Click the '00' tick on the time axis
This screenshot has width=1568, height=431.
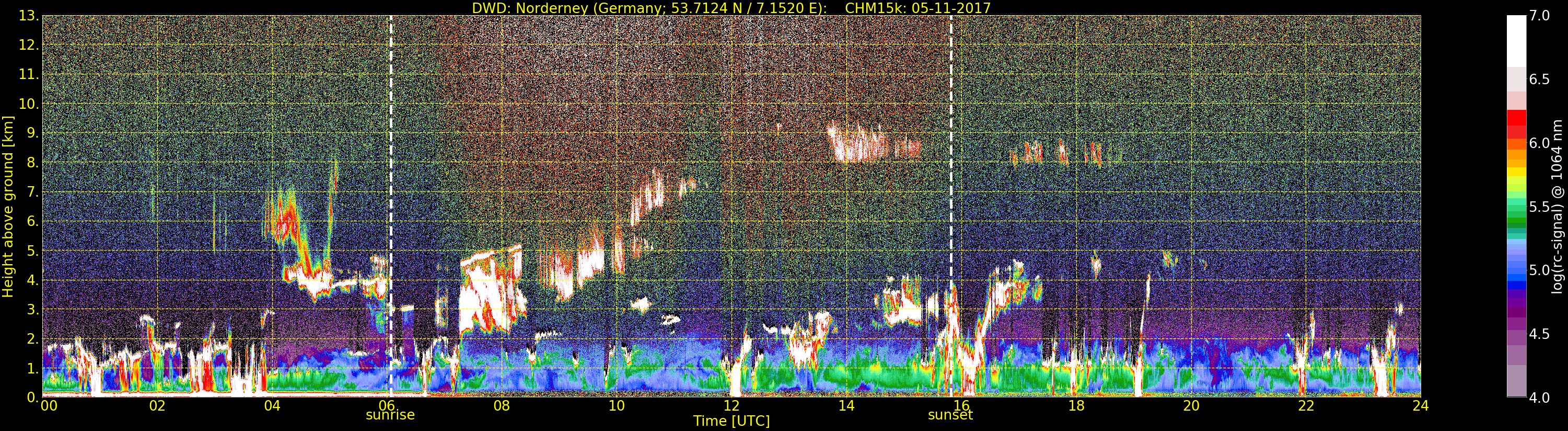point(49,406)
